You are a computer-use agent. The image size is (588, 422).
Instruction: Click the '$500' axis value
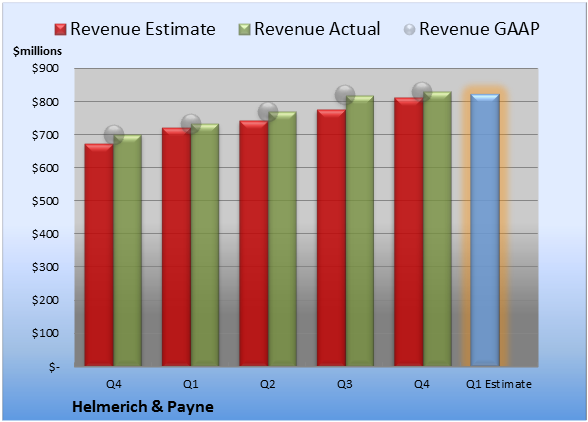point(45,201)
